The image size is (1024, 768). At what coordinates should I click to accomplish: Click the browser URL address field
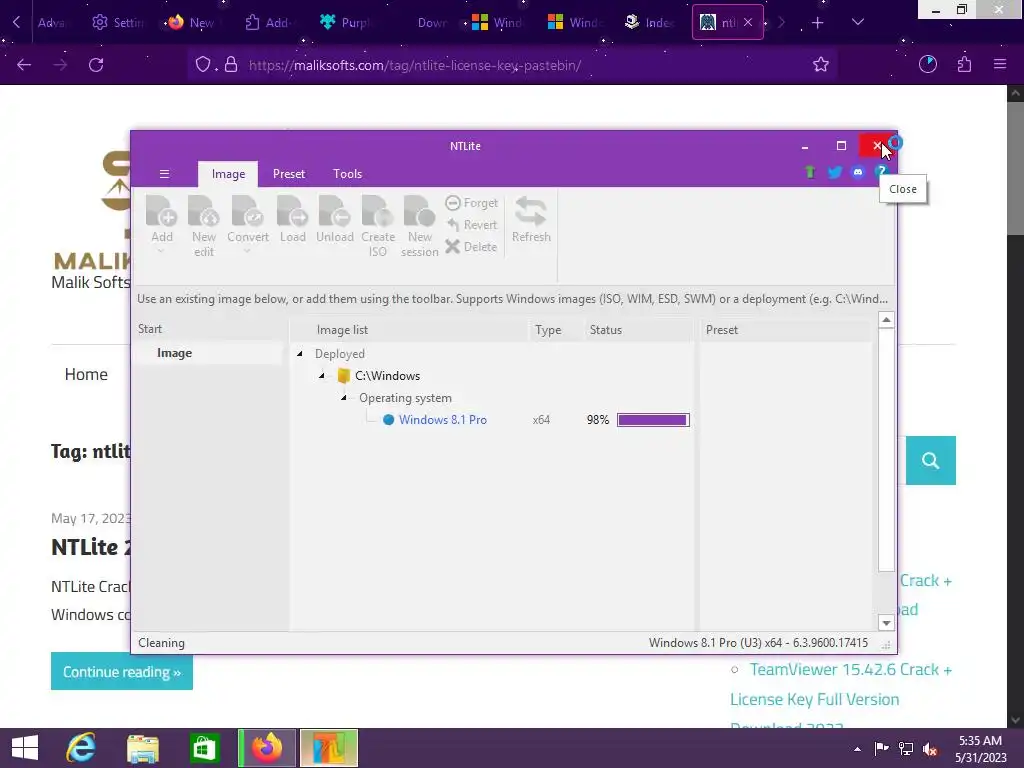coord(513,65)
